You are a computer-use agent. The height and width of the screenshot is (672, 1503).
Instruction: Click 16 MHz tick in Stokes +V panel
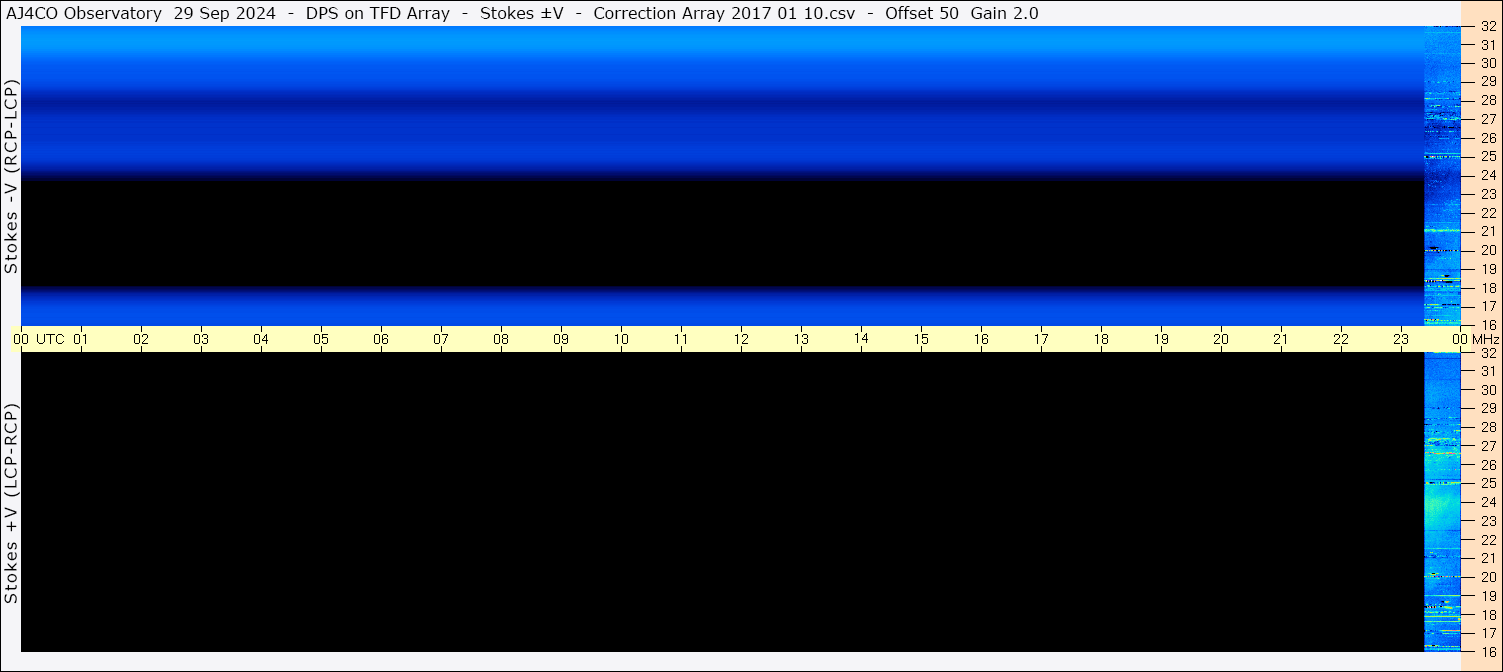coord(1488,652)
